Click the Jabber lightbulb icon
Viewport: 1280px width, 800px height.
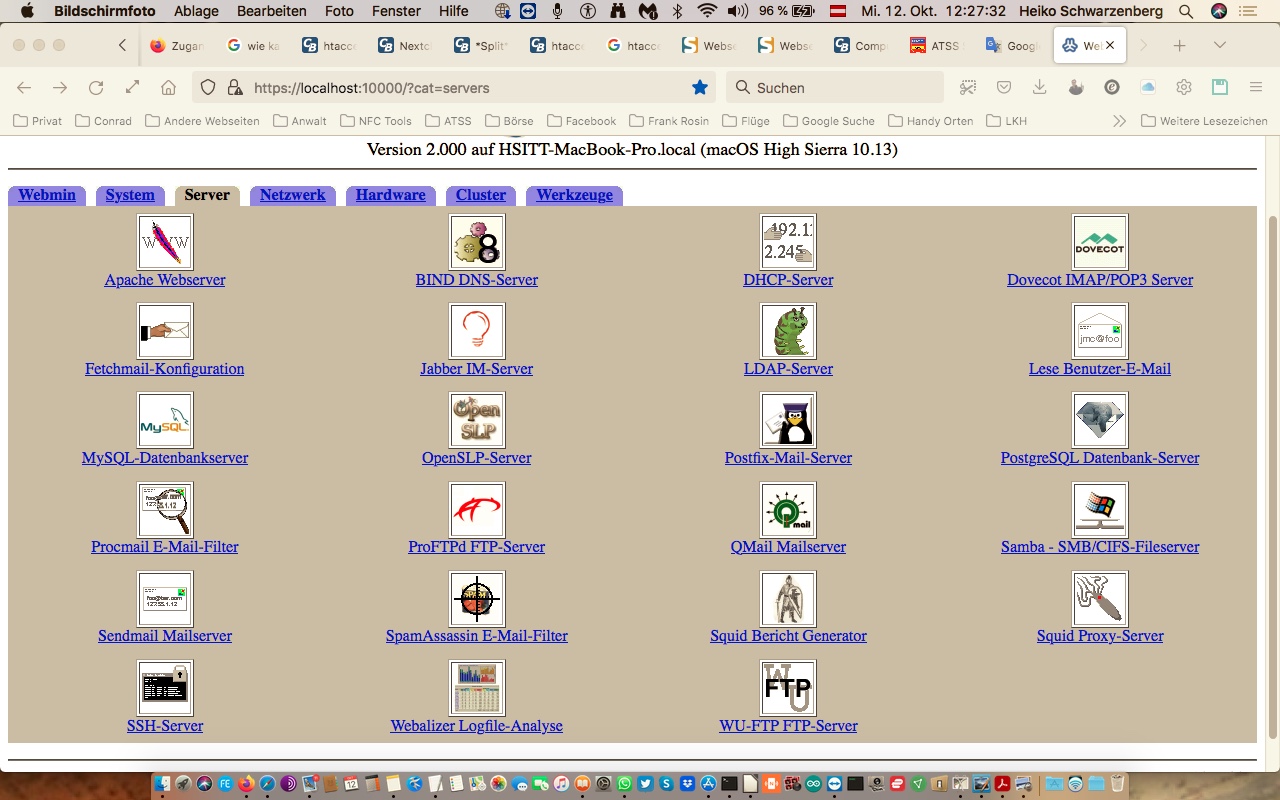tap(477, 331)
